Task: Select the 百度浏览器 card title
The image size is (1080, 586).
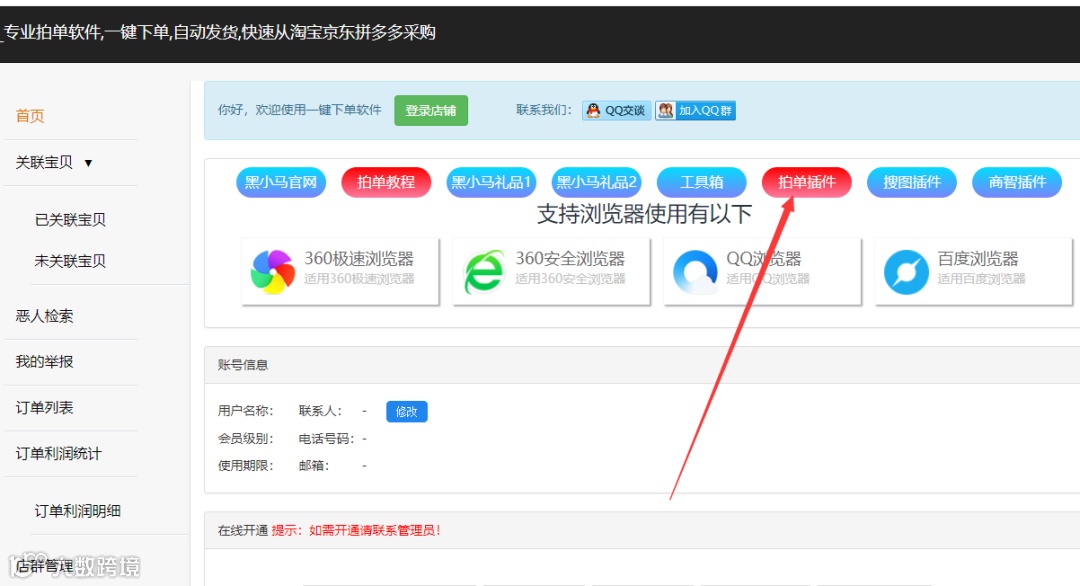Action: pos(977,259)
